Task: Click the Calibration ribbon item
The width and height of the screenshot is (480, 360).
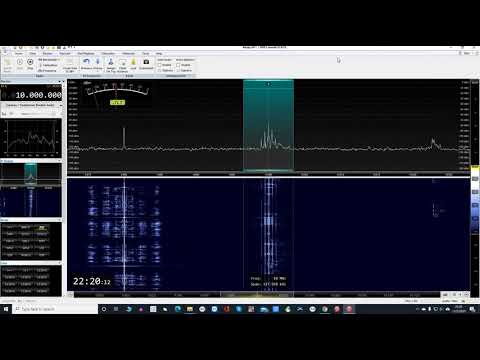Action: [x=48, y=65]
